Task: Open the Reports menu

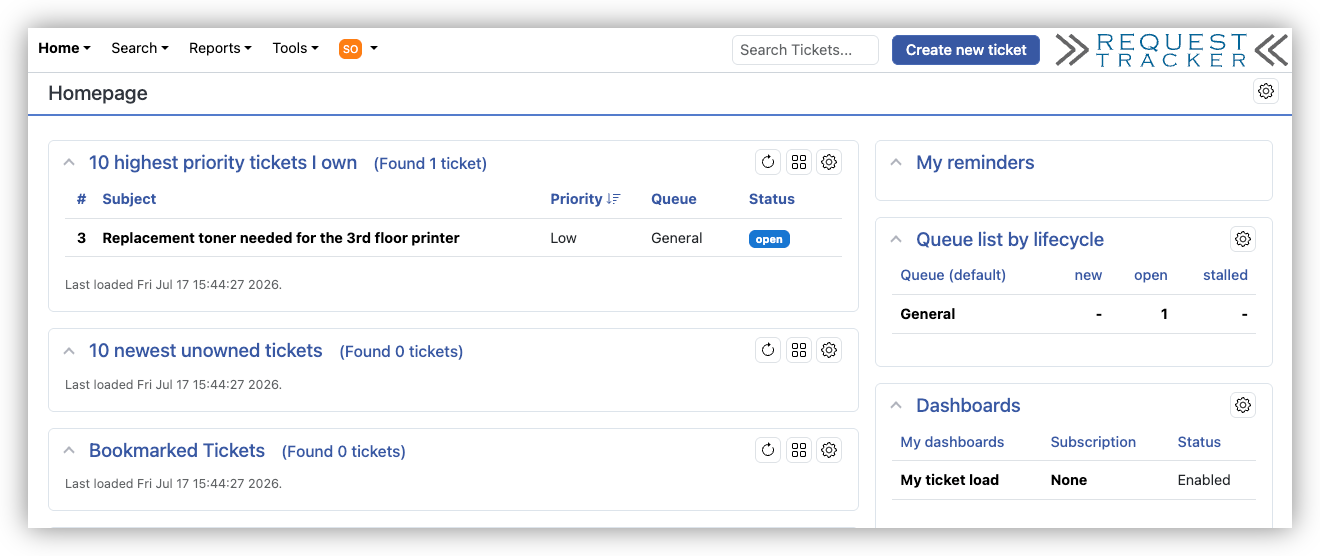Action: [x=220, y=48]
